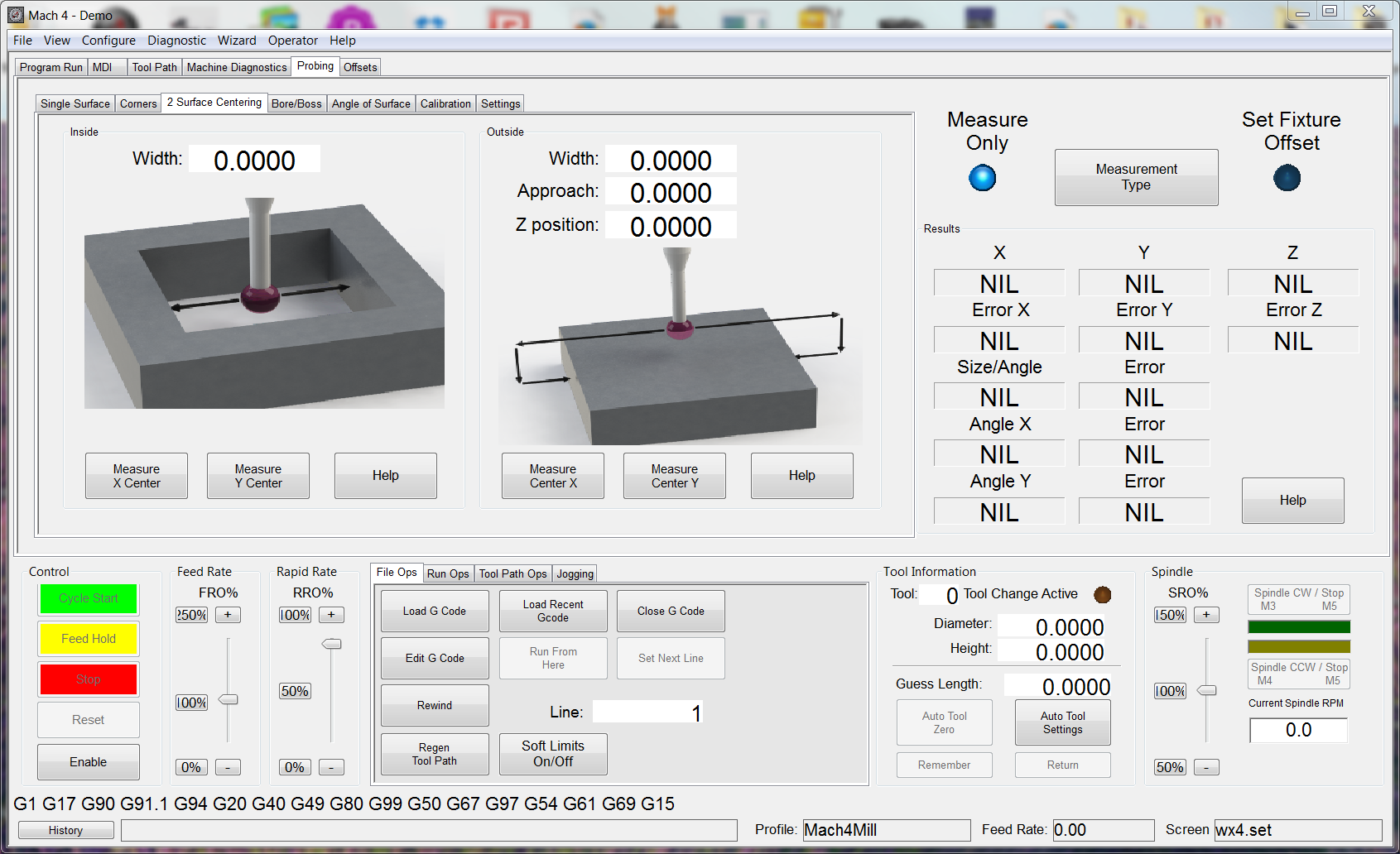This screenshot has width=1400, height=854.
Task: Open the Diagnostic menu
Action: click(176, 41)
